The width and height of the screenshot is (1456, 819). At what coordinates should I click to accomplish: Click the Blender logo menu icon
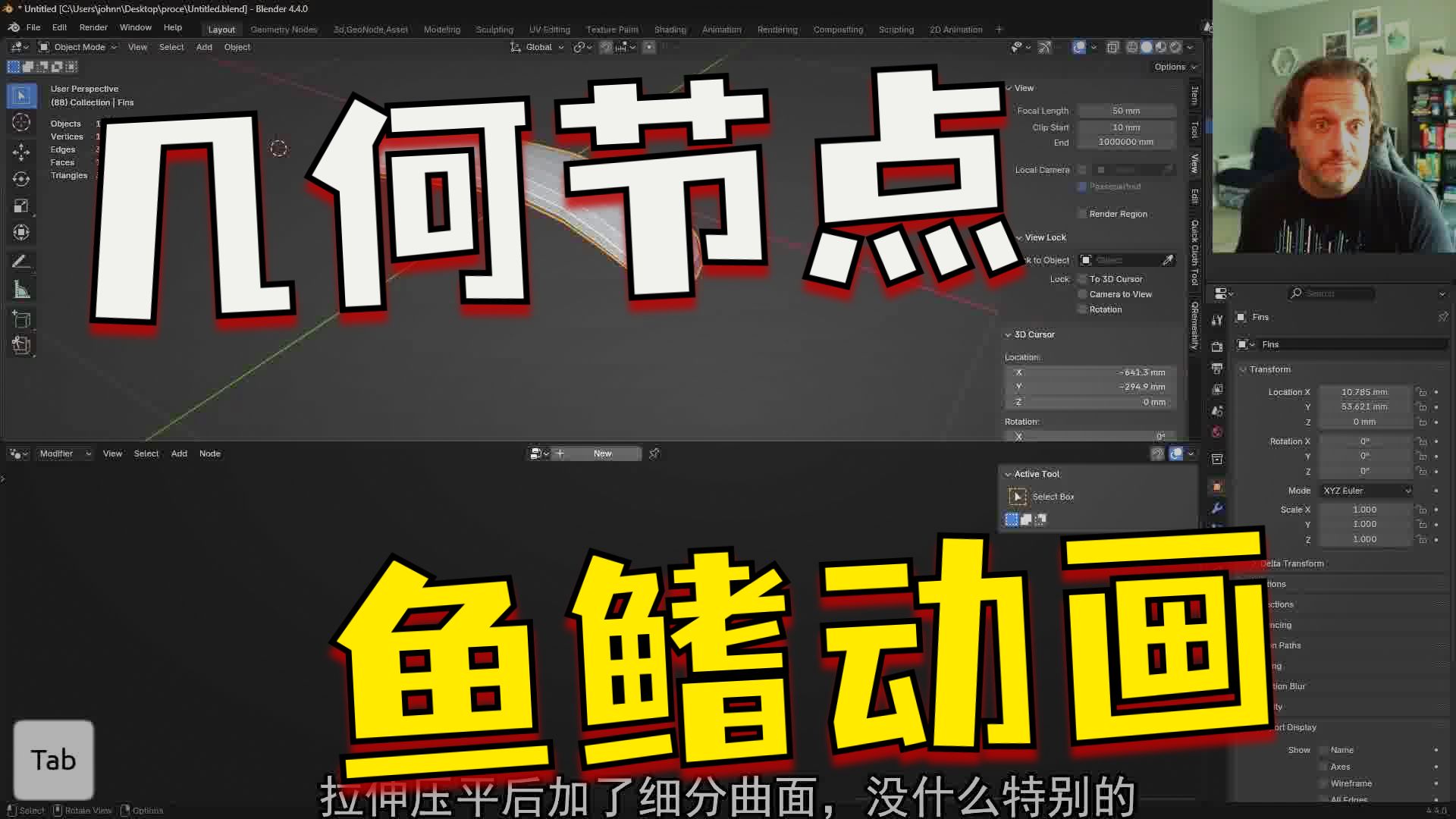[x=14, y=27]
